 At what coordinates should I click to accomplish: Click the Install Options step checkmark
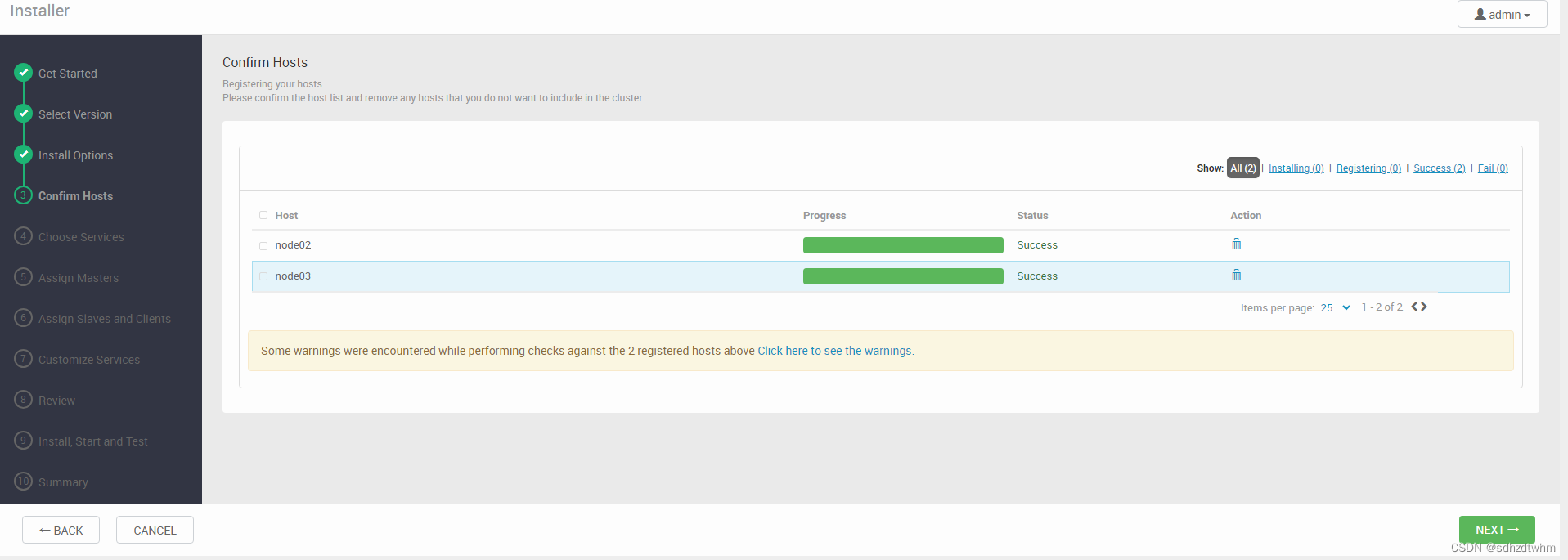point(24,155)
